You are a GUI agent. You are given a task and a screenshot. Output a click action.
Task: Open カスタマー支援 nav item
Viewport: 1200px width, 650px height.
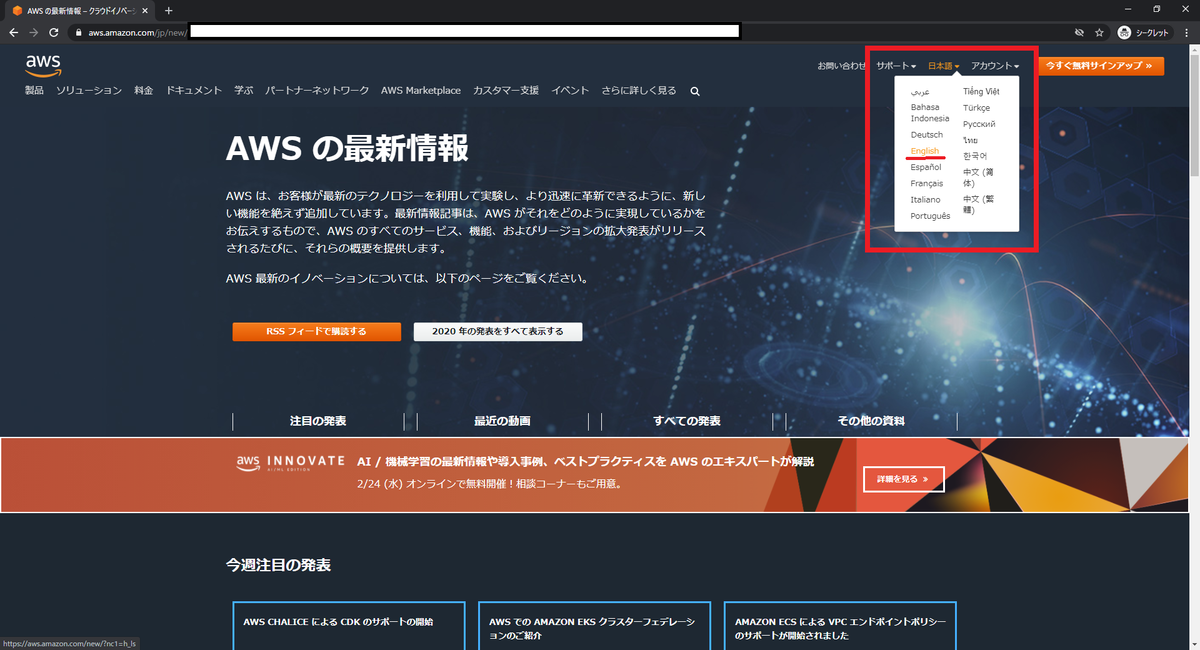pyautogui.click(x=506, y=91)
